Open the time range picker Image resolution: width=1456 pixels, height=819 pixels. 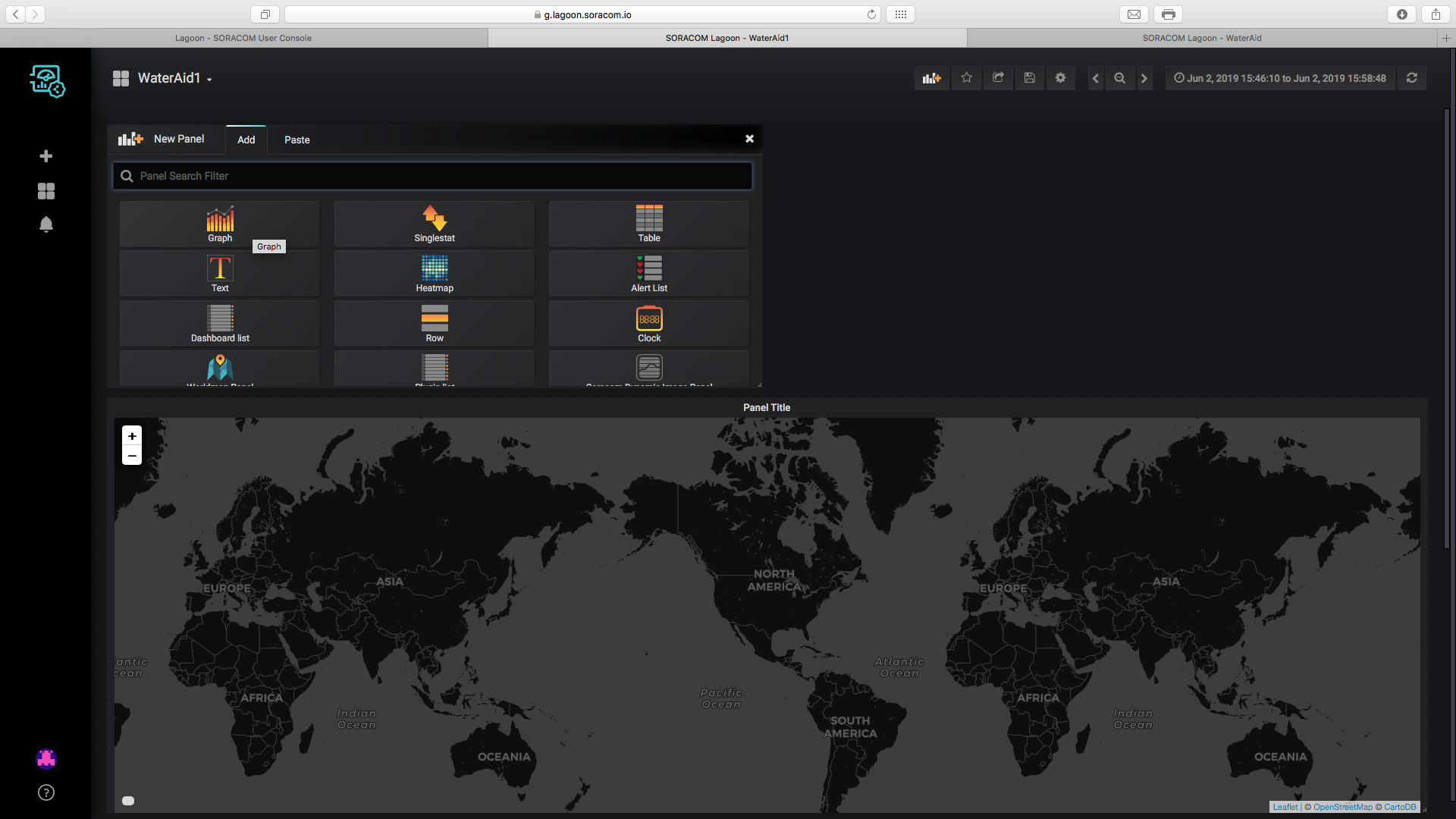point(1280,78)
